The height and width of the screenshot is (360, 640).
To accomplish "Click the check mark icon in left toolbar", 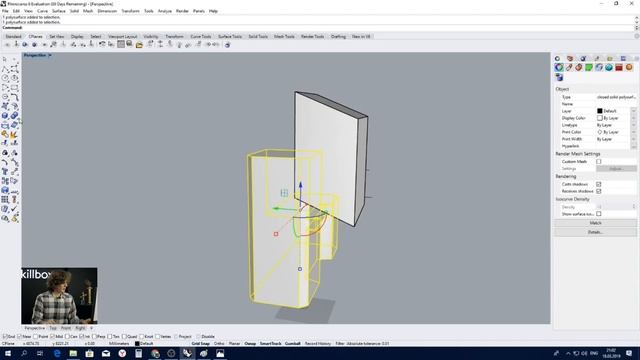I will click(x=14, y=209).
